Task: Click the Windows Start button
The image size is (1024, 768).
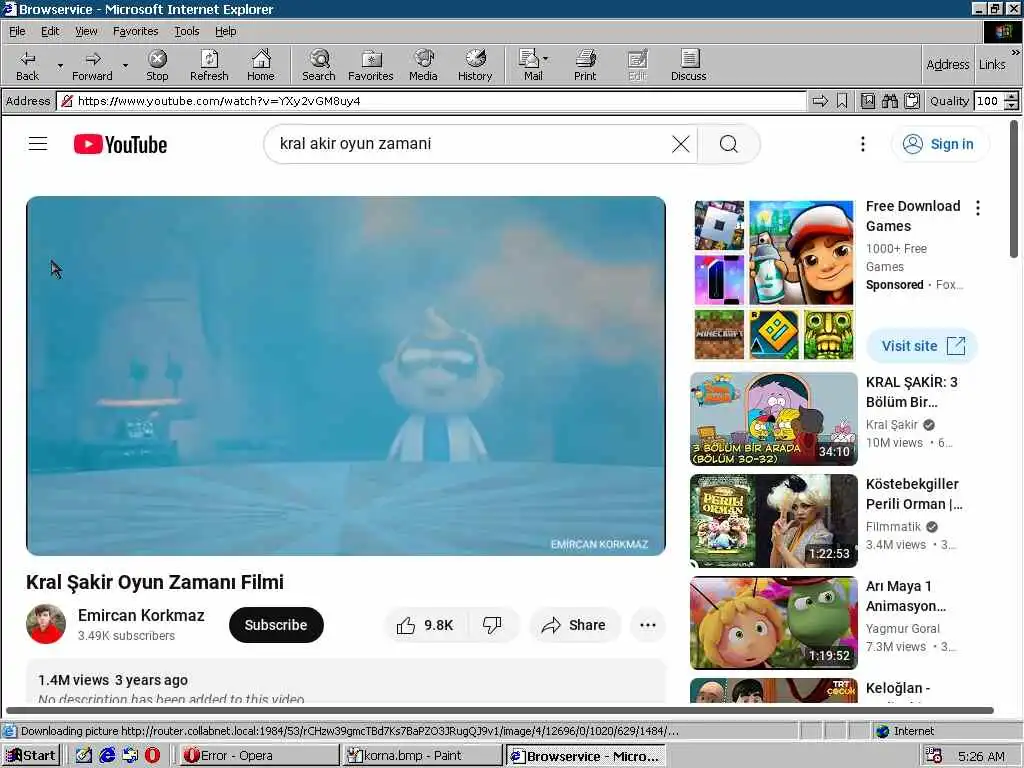Action: pyautogui.click(x=31, y=756)
